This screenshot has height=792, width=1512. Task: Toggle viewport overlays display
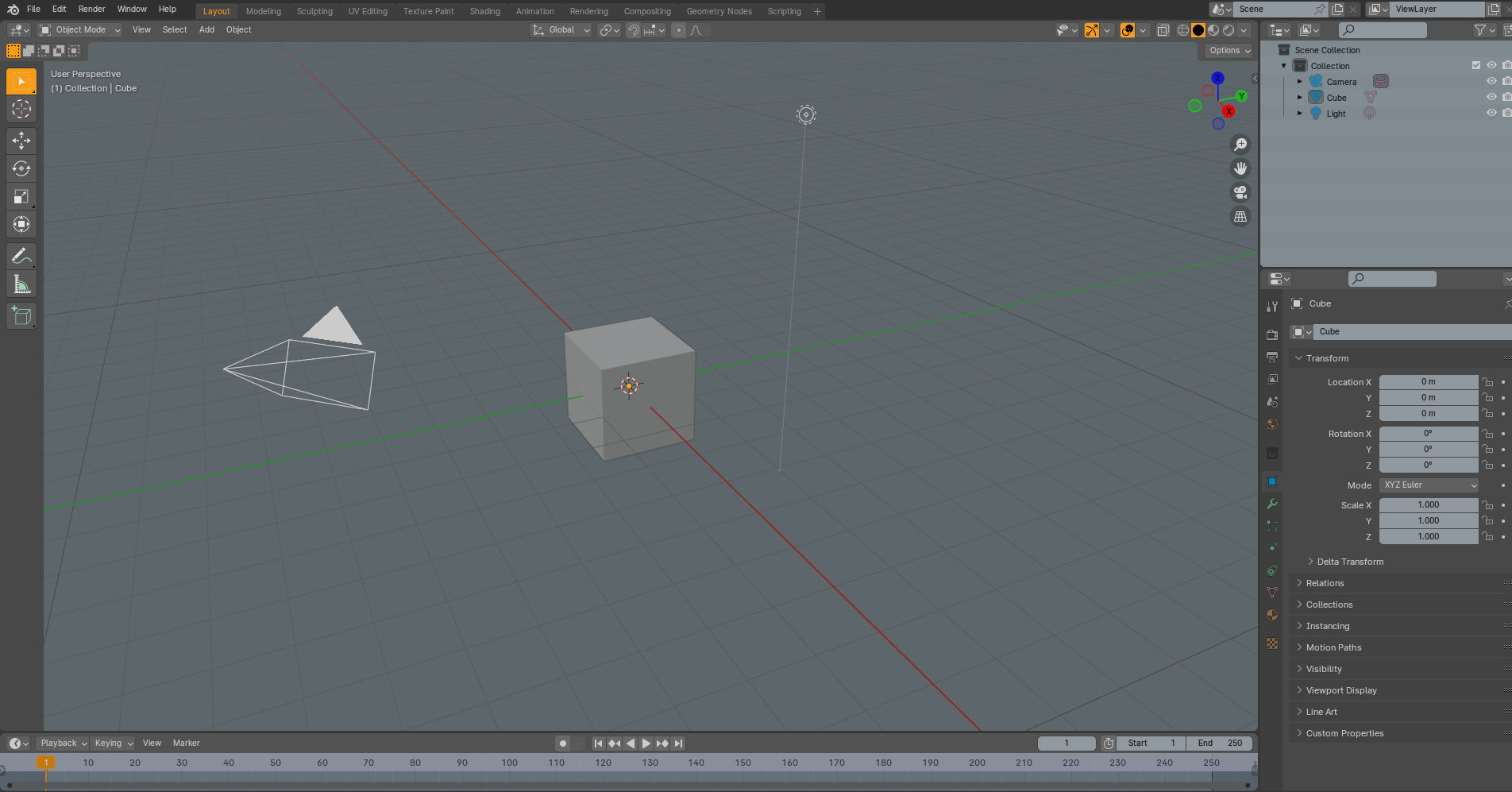coord(1128,30)
